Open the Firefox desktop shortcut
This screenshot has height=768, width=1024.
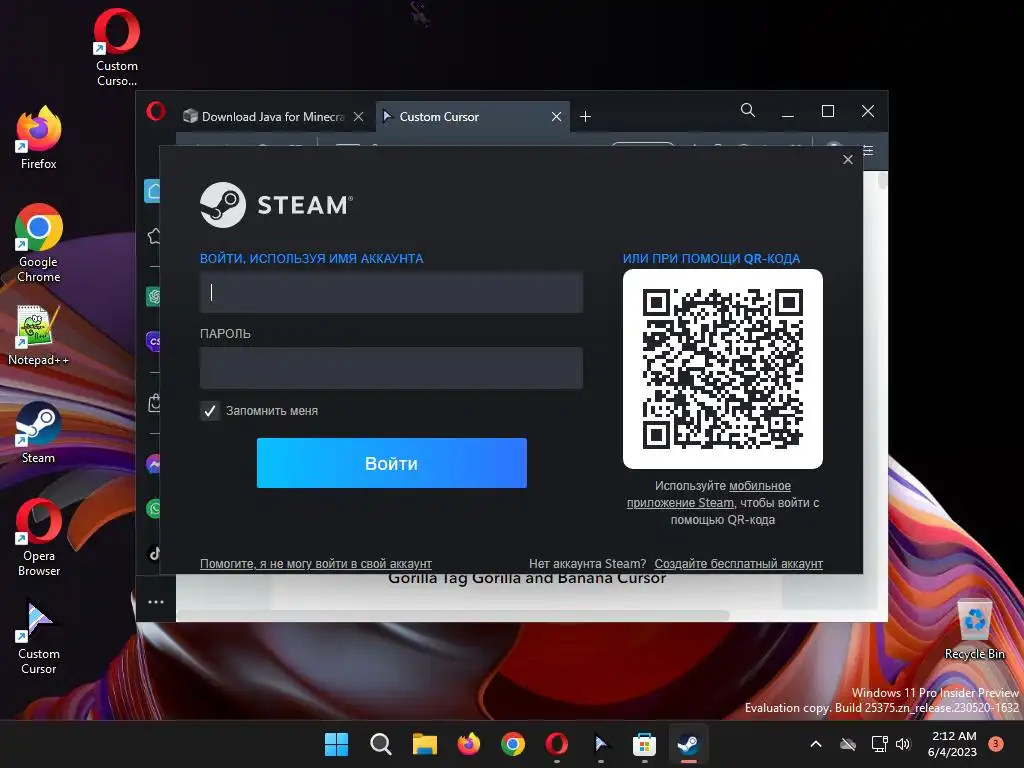[39, 138]
